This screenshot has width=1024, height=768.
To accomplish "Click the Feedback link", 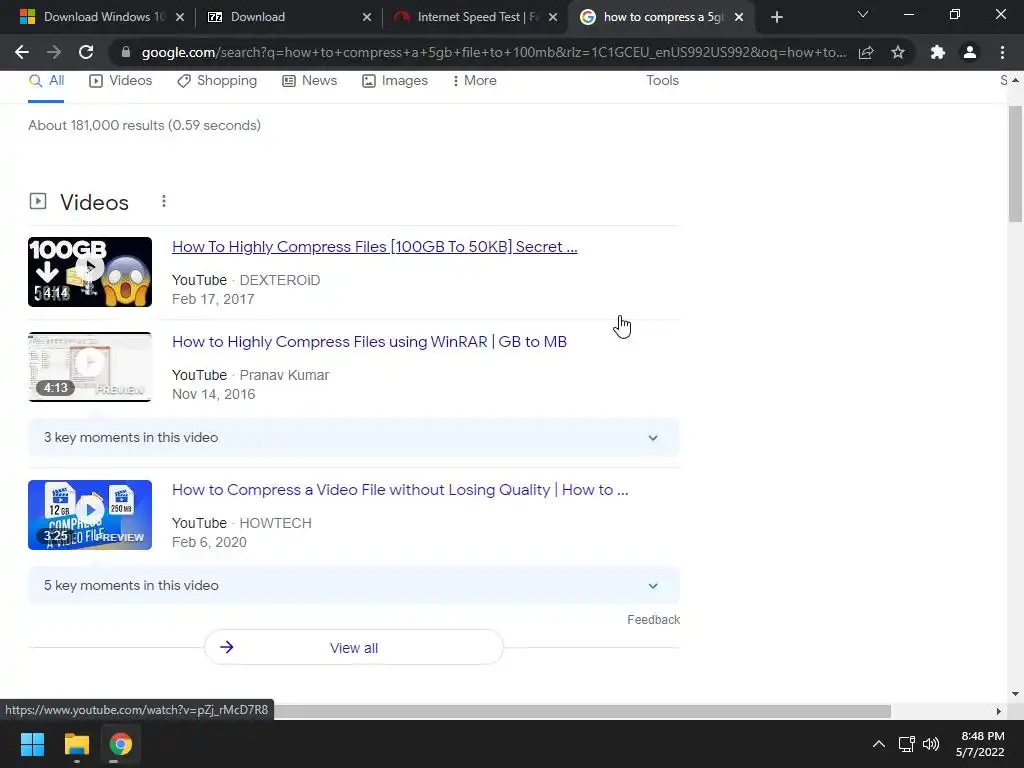I will (653, 620).
